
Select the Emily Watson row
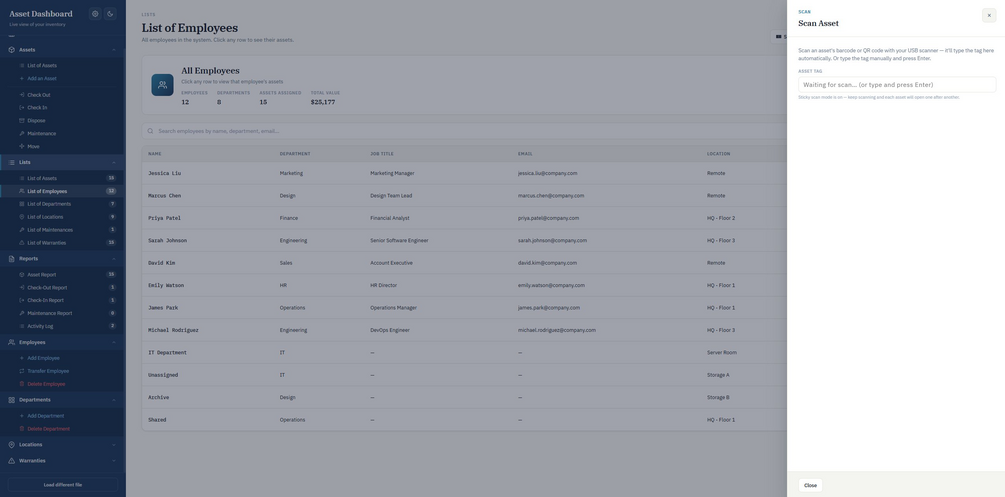[x=464, y=285]
